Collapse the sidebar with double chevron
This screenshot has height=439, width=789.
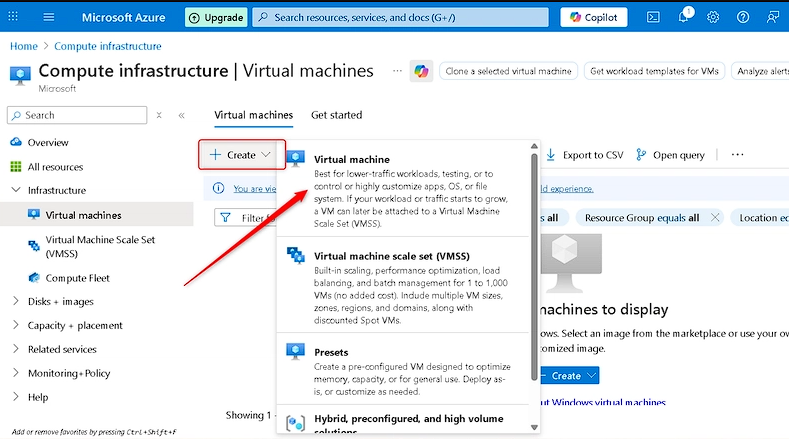click(x=181, y=115)
